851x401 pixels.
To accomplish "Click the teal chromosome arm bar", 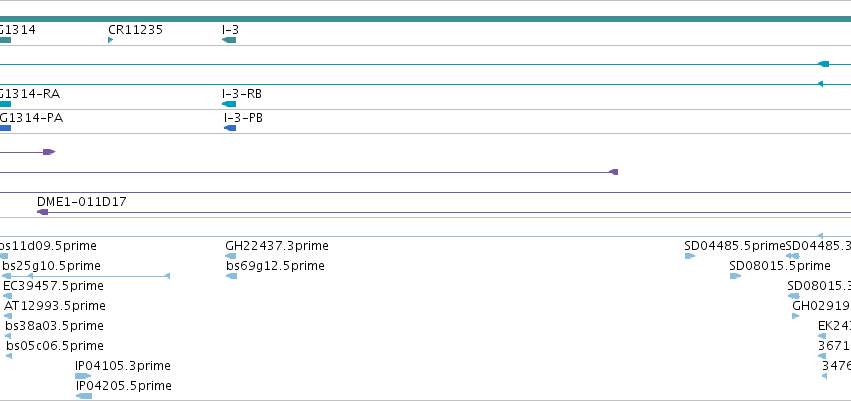I will (x=426, y=19).
